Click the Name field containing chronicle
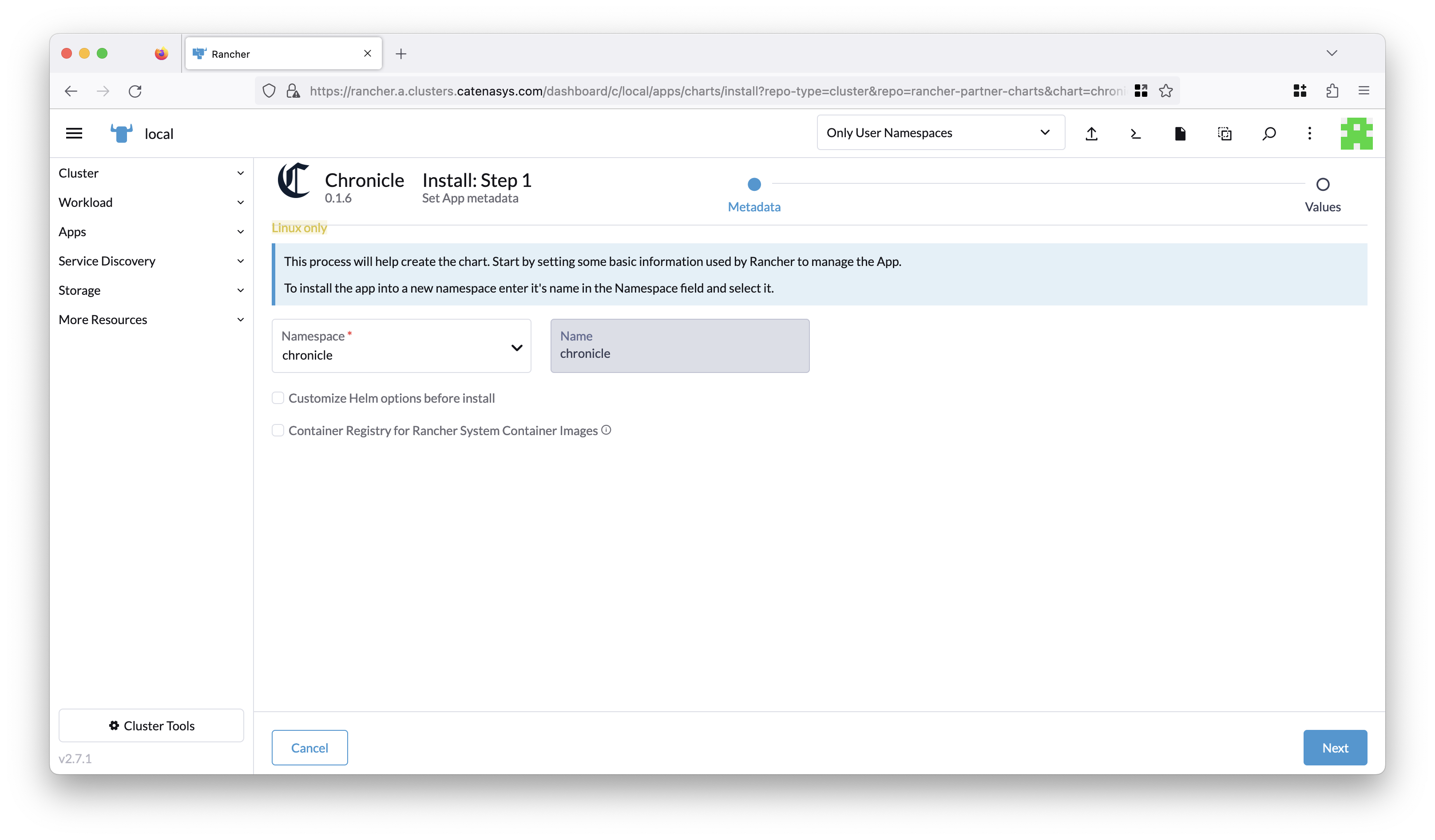 click(x=680, y=346)
